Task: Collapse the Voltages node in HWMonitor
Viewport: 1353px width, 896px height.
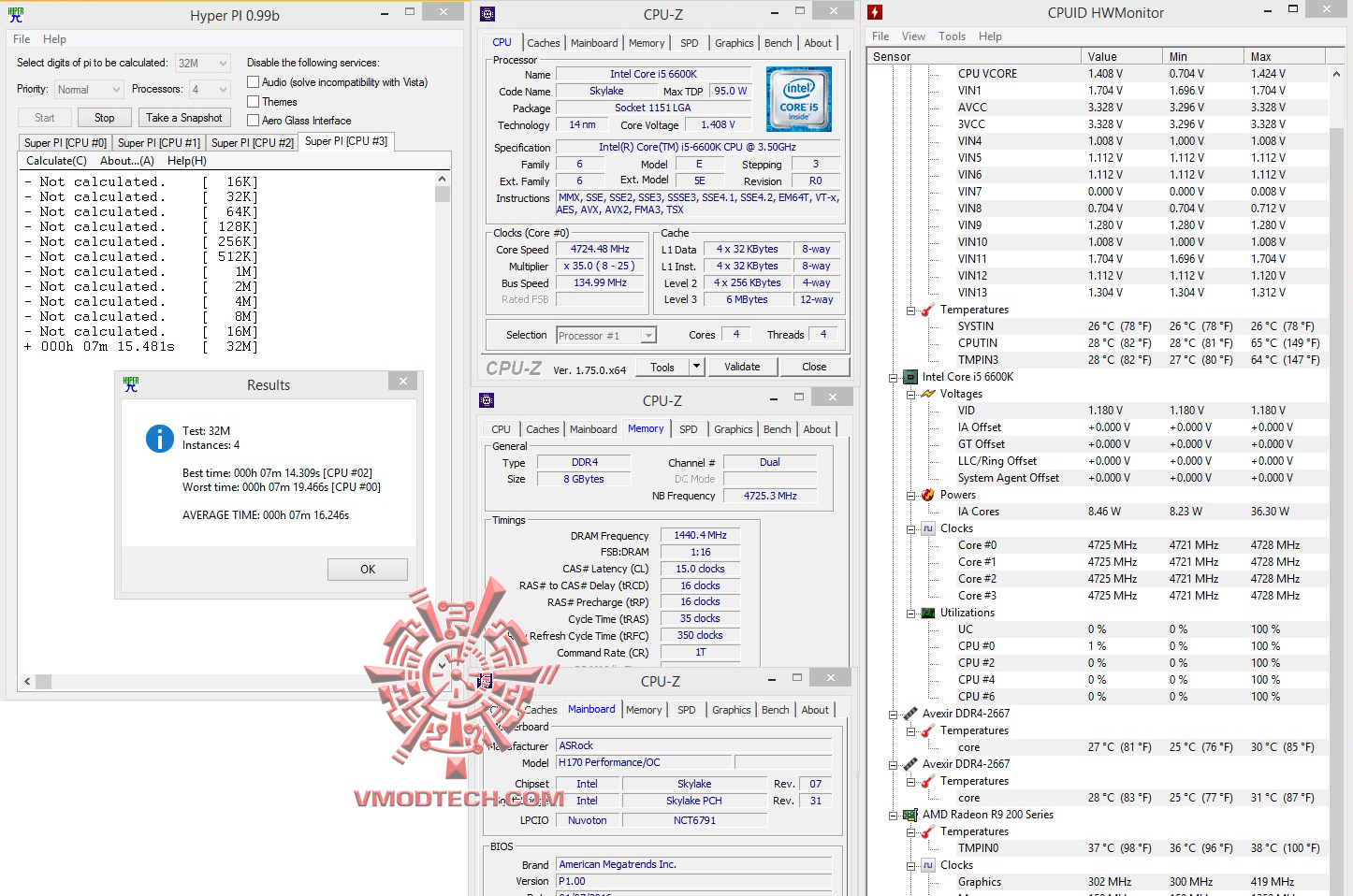Action: [x=910, y=395]
